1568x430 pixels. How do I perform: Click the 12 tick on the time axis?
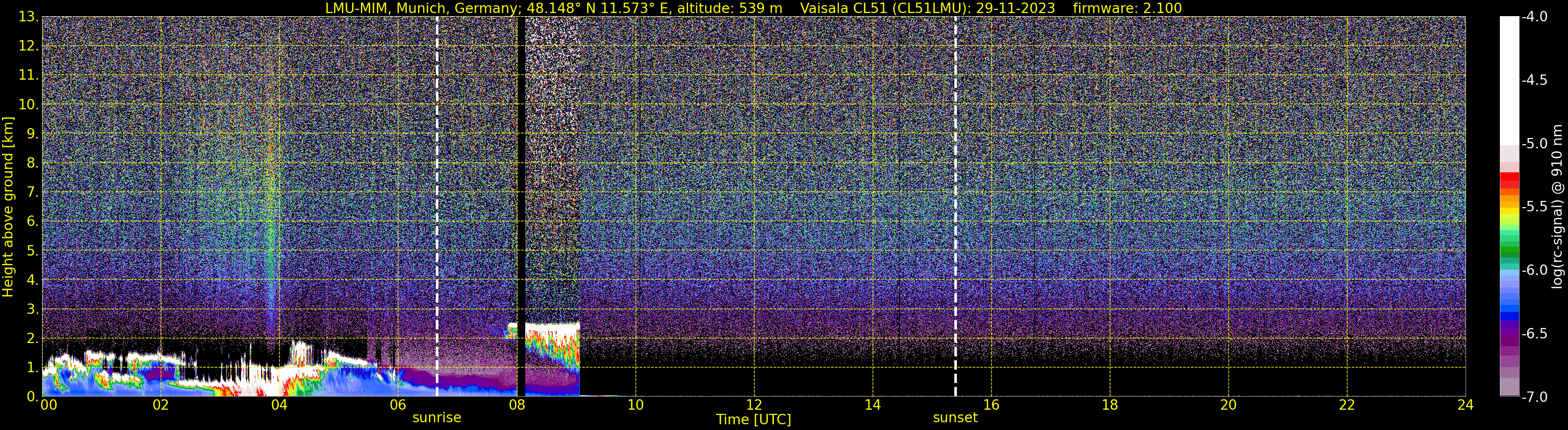pyautogui.click(x=754, y=405)
